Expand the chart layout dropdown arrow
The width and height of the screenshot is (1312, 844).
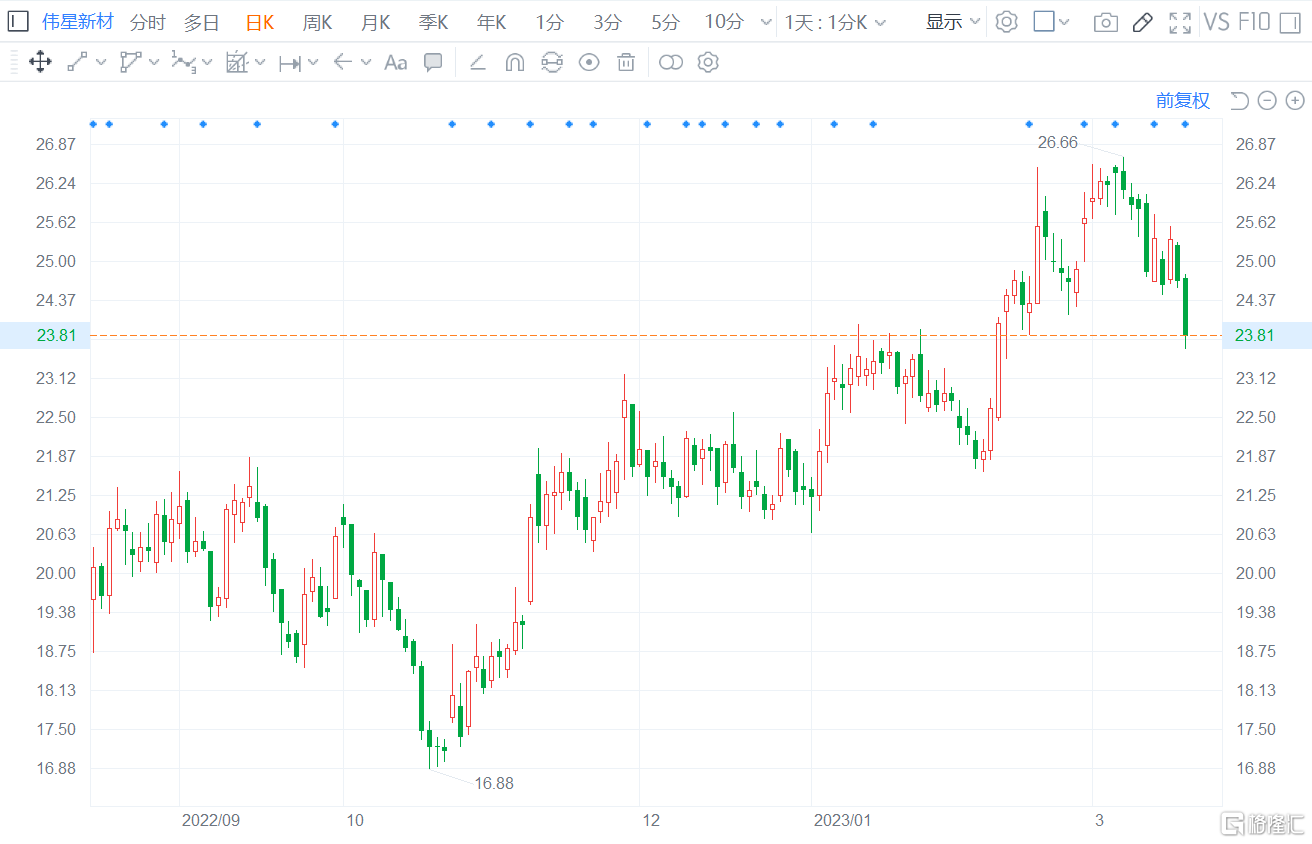[x=1063, y=22]
